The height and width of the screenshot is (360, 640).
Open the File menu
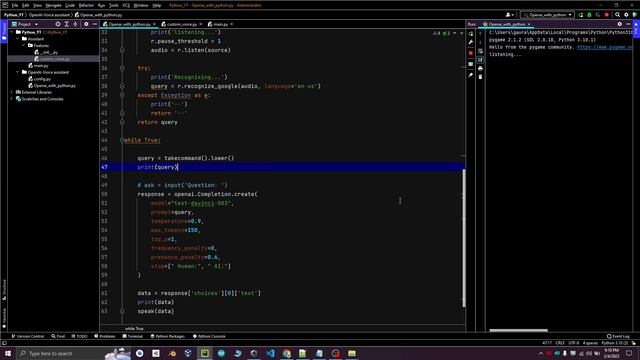(x=15, y=5)
